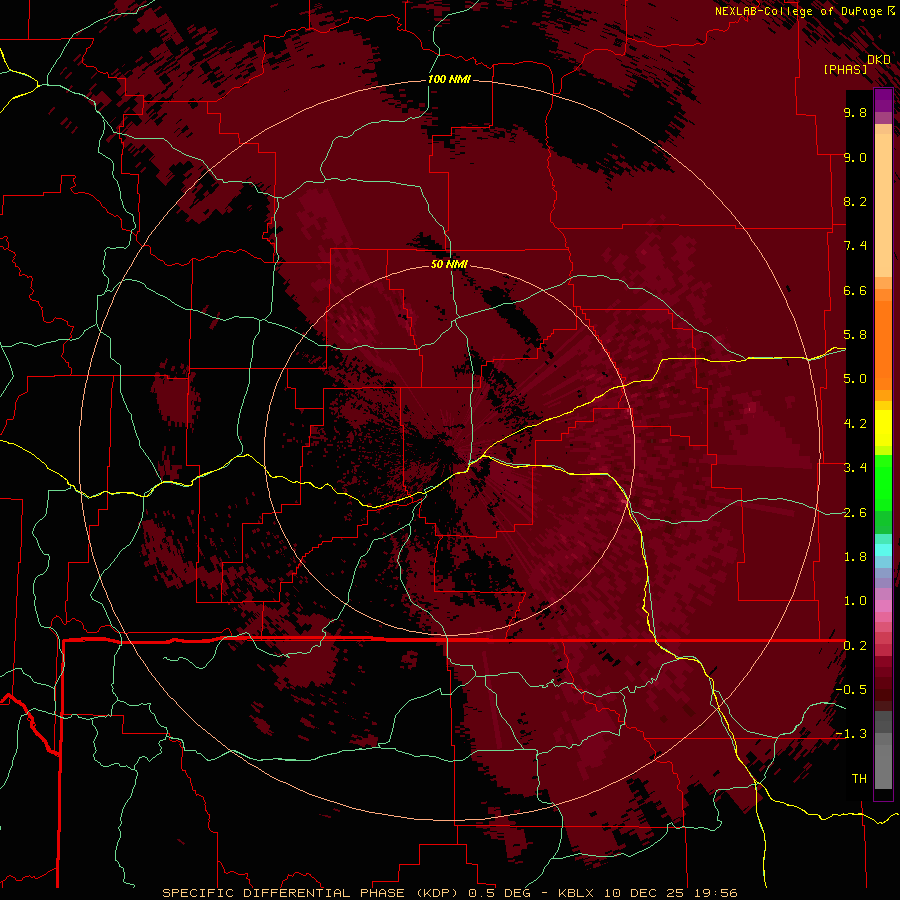Click the -1.3 legend value
This screenshot has height=900, width=900.
(x=851, y=734)
